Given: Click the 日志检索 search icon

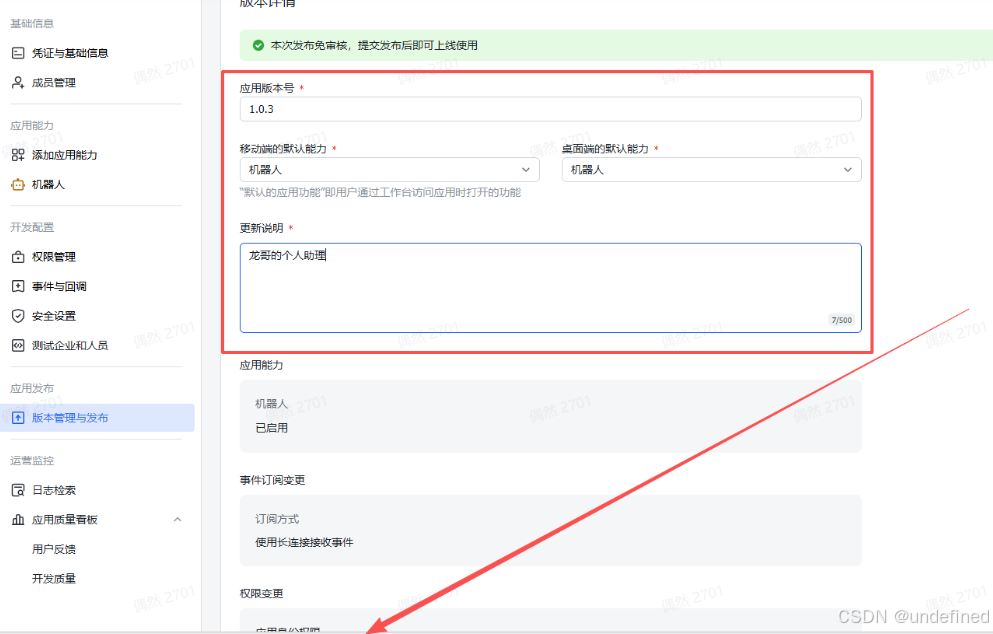Looking at the screenshot, I should (x=18, y=490).
